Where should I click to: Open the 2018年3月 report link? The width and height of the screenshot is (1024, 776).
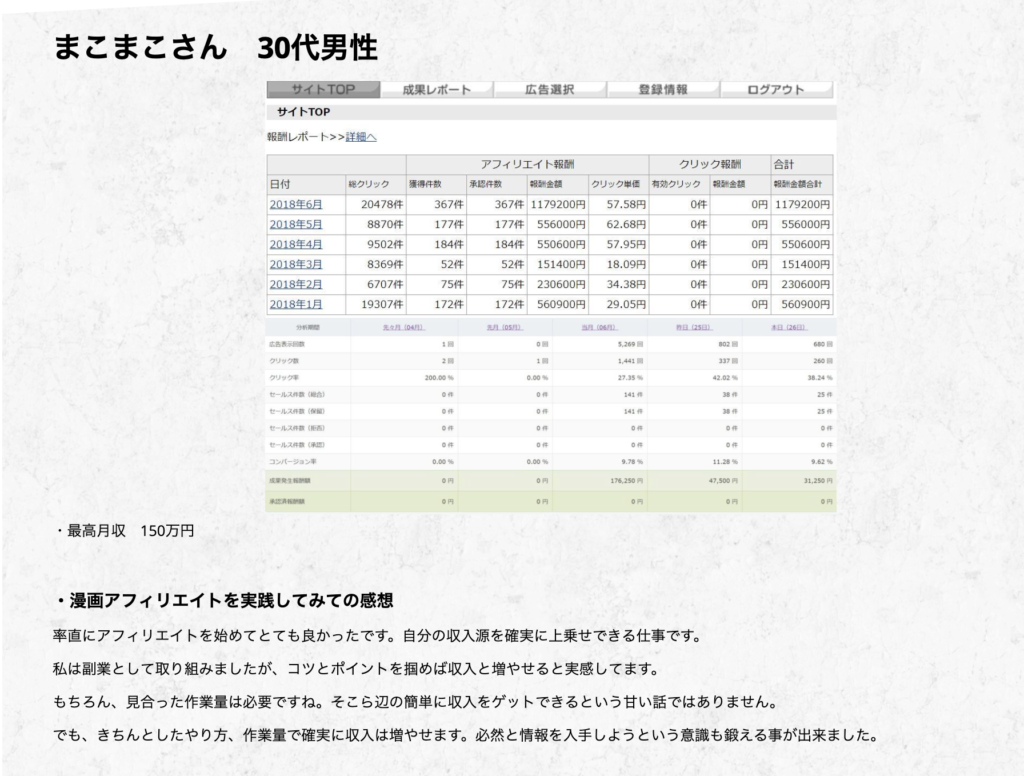coord(296,264)
